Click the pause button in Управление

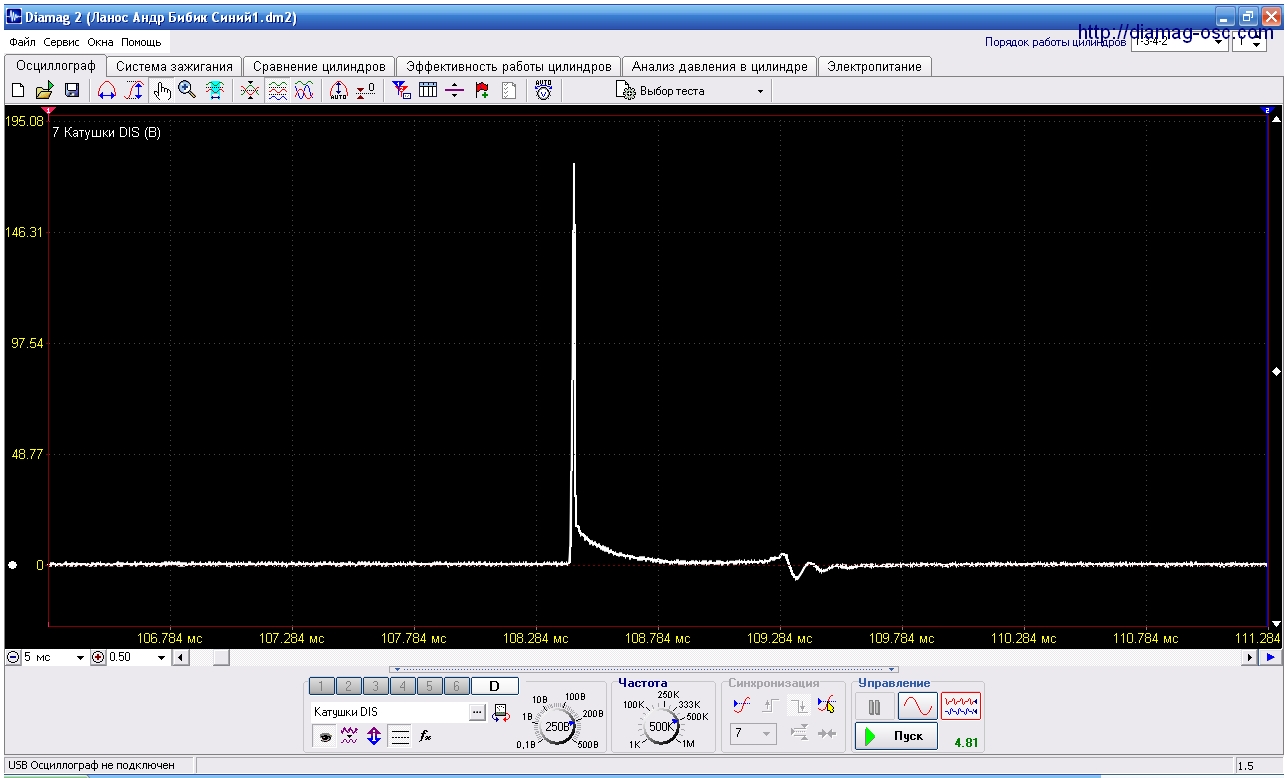[875, 707]
